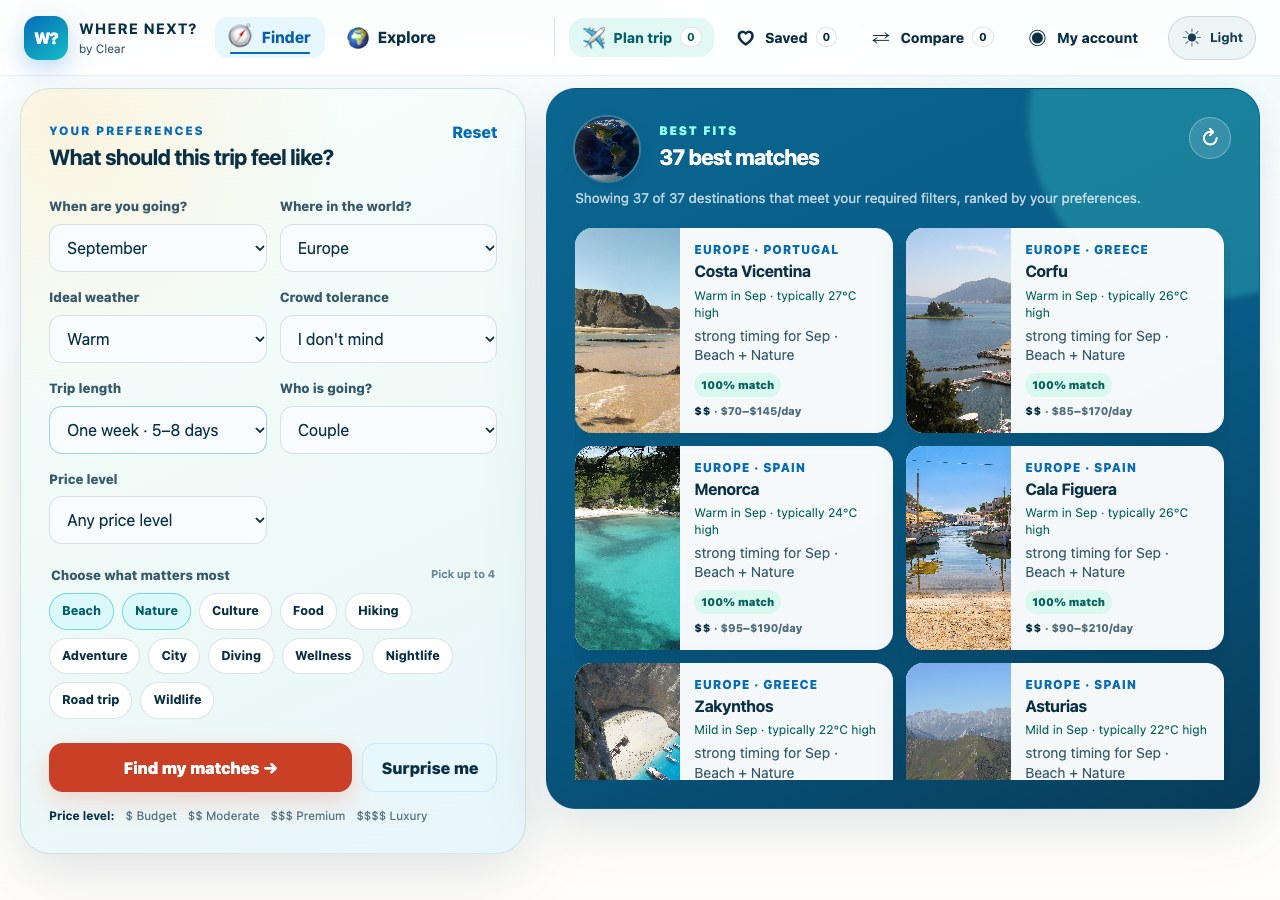Screen dimensions: 1280x900
Task: Select the Diving preference chip
Action: coord(241,656)
